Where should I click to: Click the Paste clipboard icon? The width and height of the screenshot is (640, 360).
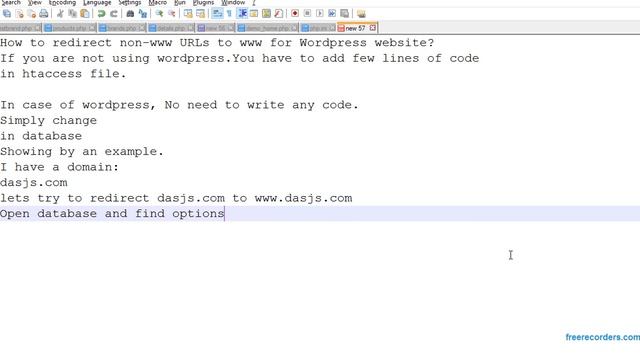[x=85, y=14]
